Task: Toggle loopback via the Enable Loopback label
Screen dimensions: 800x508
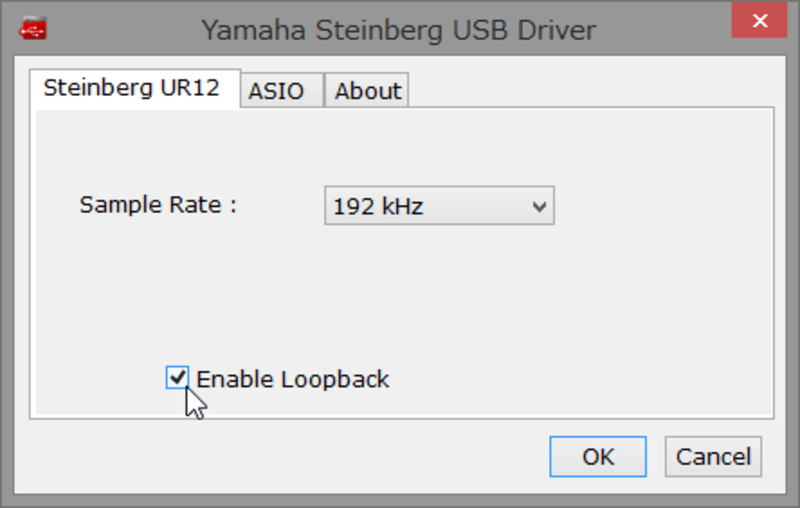Action: pos(292,379)
